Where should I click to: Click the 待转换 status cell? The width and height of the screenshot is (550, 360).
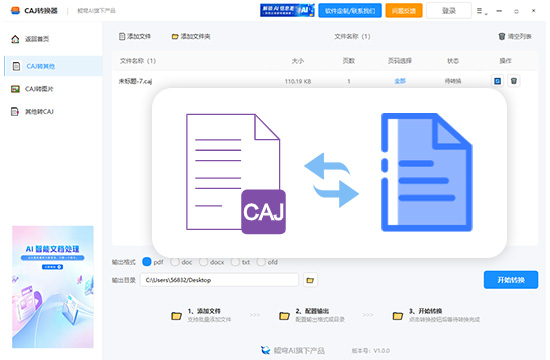pyautogui.click(x=453, y=81)
